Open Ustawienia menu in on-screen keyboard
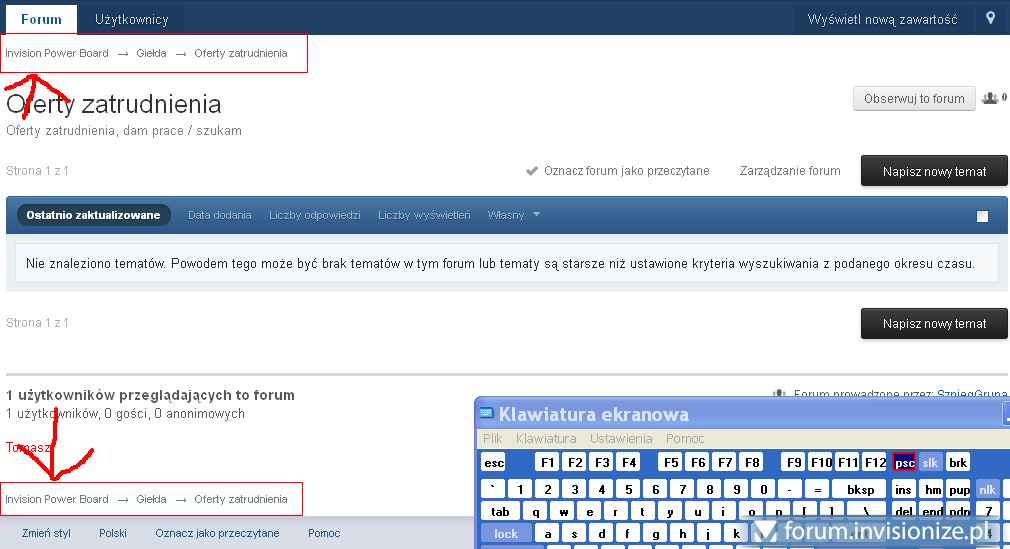The height and width of the screenshot is (549, 1010). [x=621, y=439]
